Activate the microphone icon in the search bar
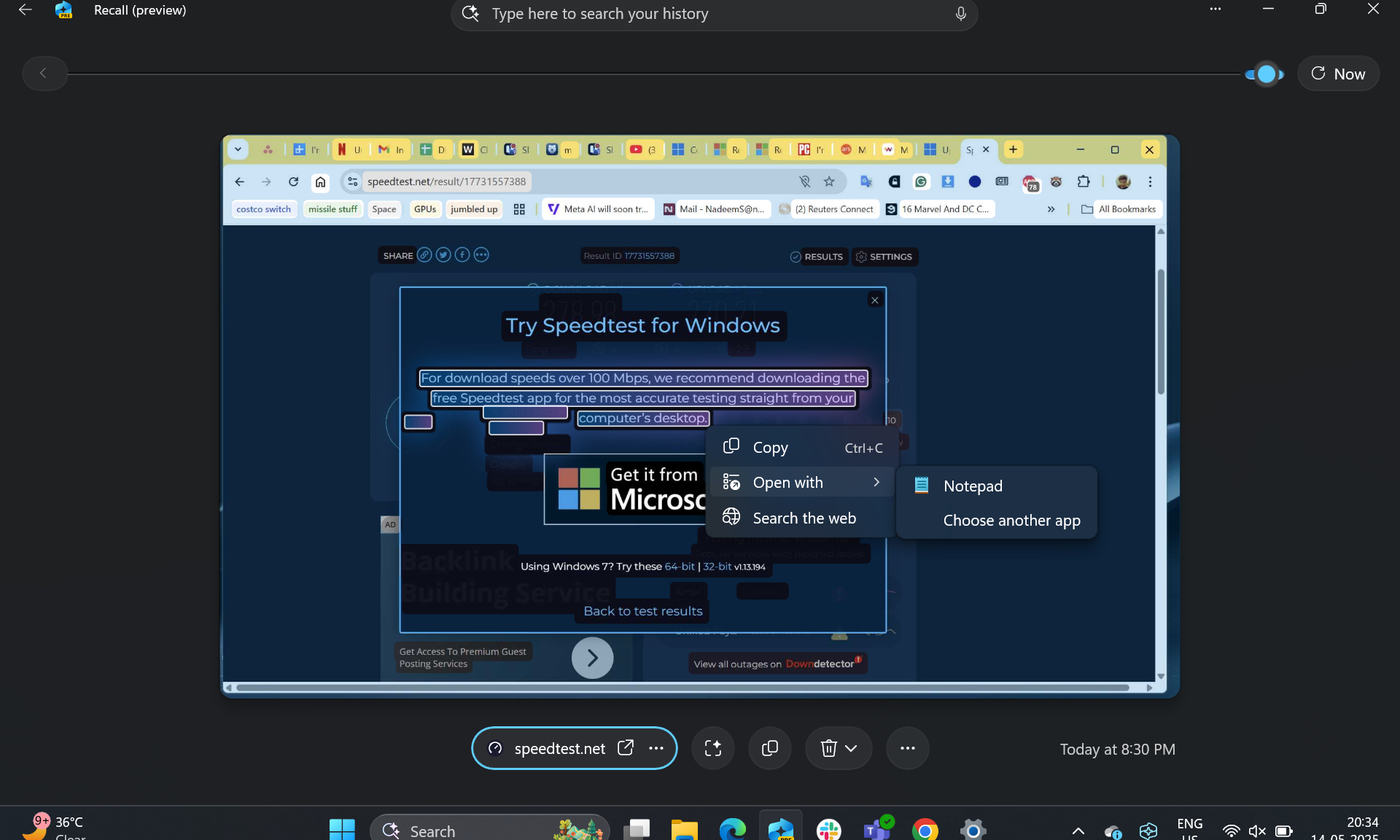 [961, 13]
